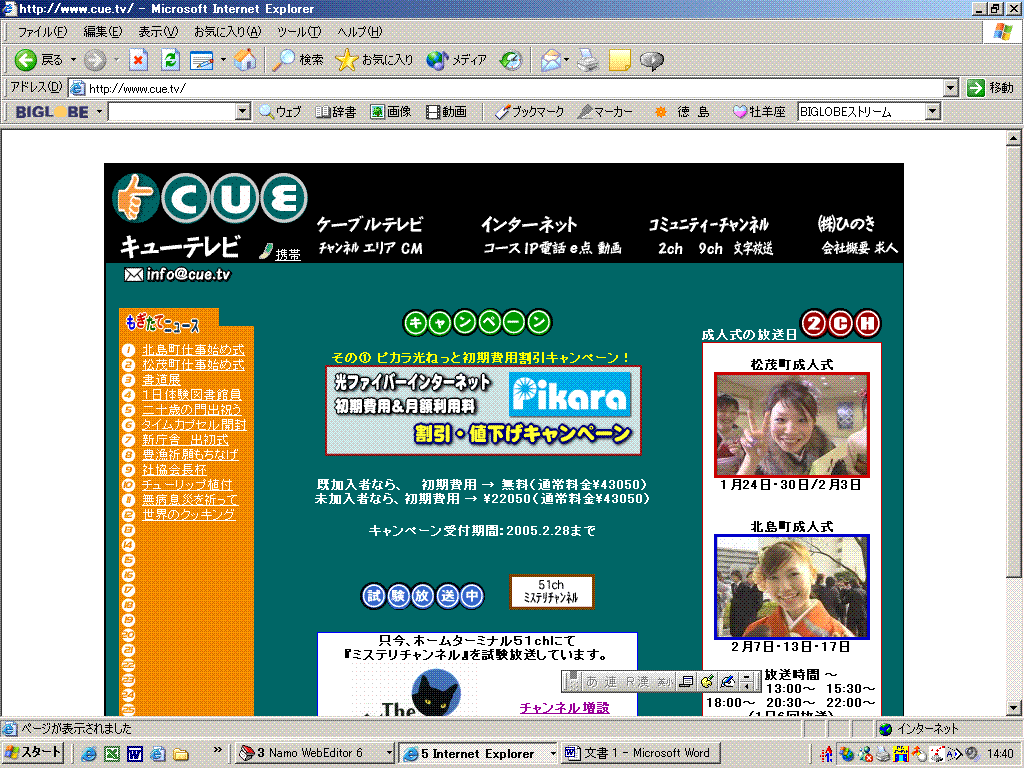Click the yellow note icon in the toolbar
Image resolution: width=1024 pixels, height=768 pixels.
pyautogui.click(x=619, y=60)
